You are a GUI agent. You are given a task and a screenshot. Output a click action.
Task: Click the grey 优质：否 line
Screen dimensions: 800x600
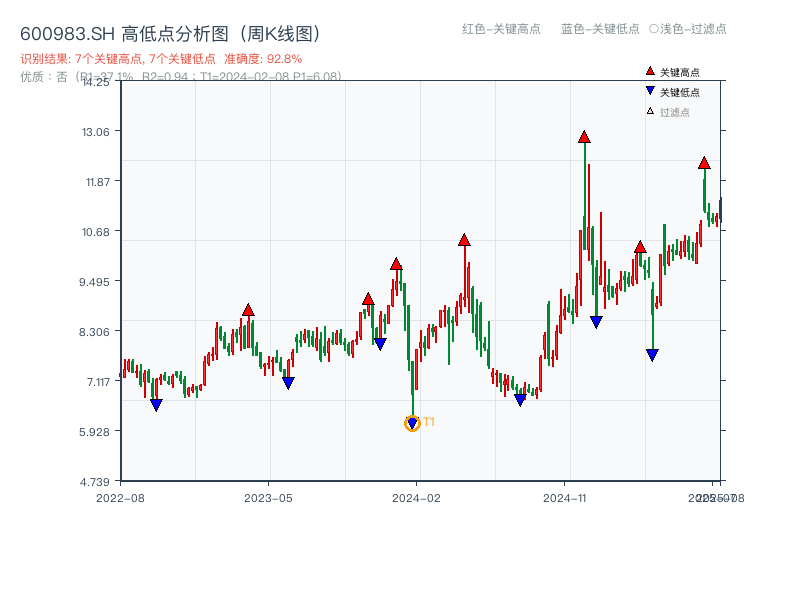[181, 77]
